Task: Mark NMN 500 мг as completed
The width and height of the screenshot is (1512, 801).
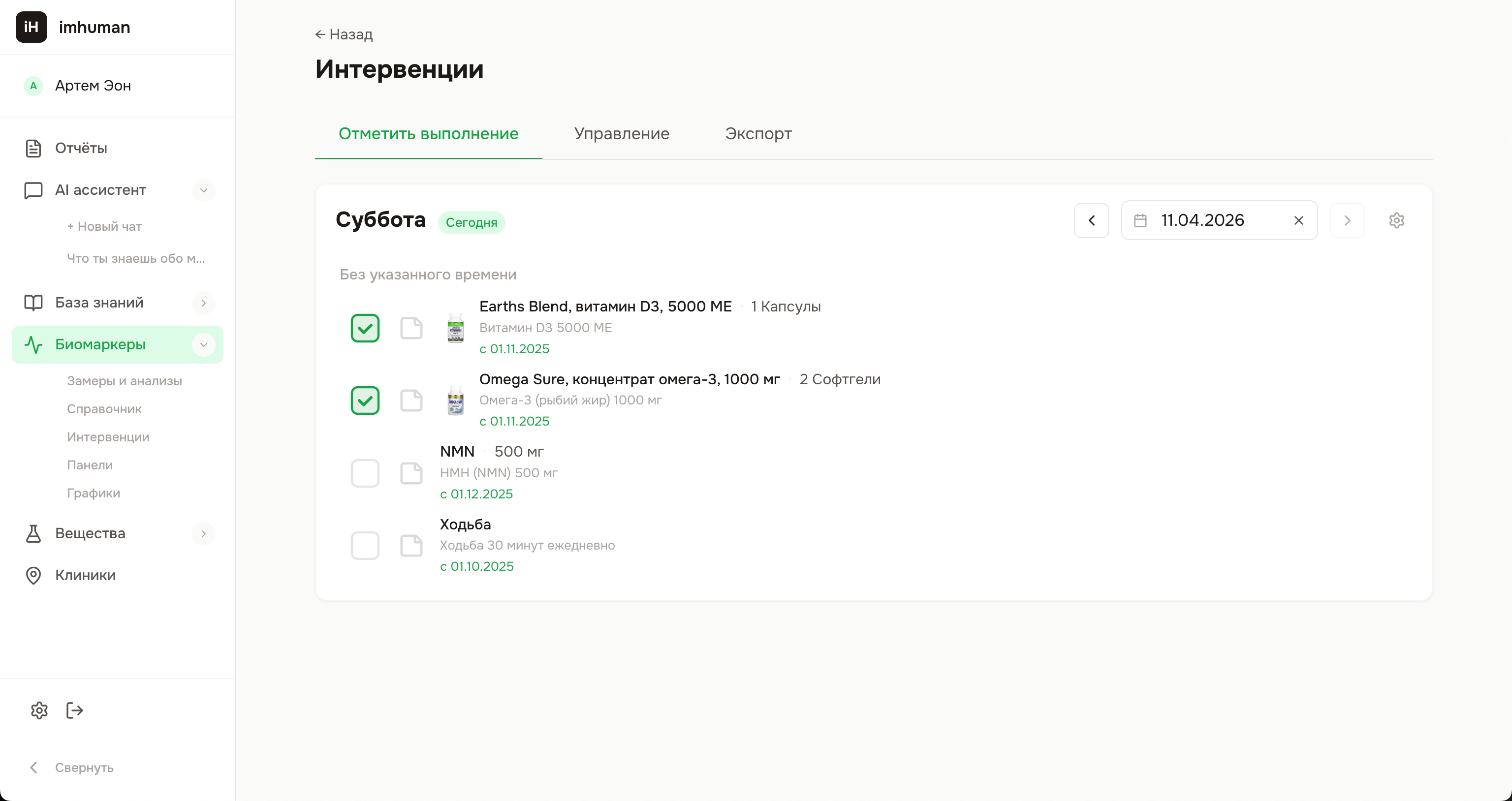Action: (365, 473)
